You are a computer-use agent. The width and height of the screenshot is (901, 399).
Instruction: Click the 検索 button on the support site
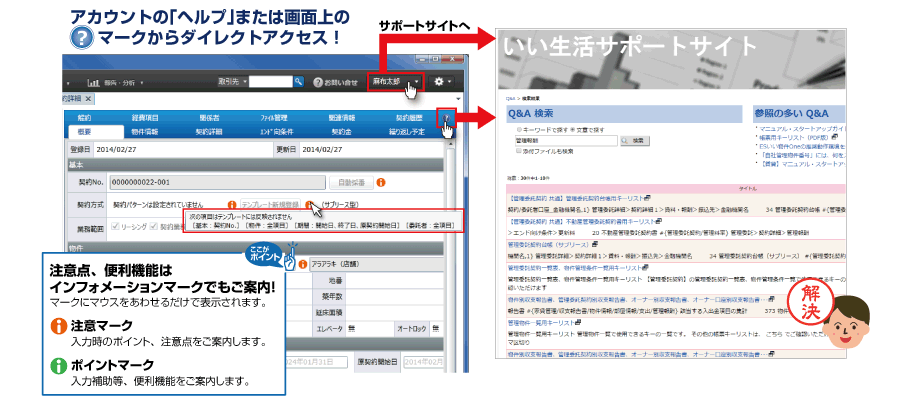[x=634, y=140]
